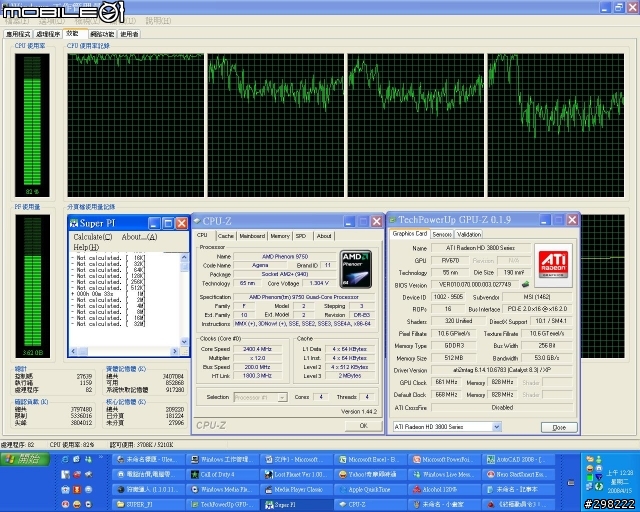Open the Yahoo! Messenger taskbar button
640x512 pixels.
[370, 474]
